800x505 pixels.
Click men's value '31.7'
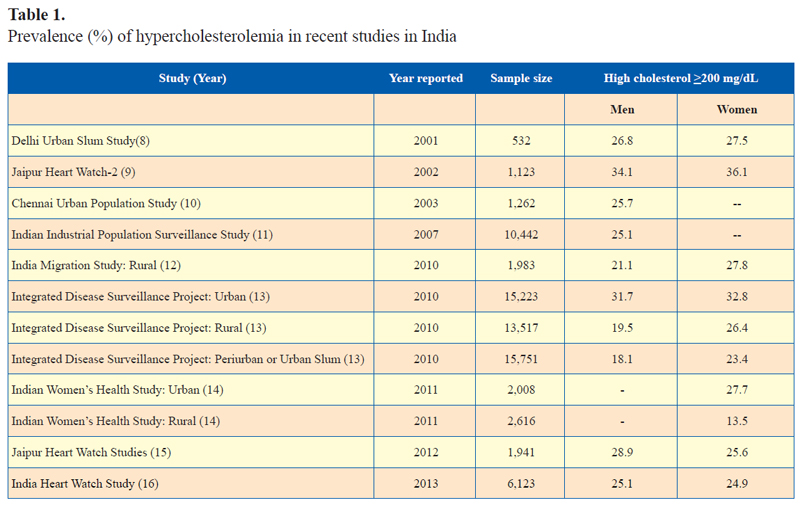(x=622, y=296)
